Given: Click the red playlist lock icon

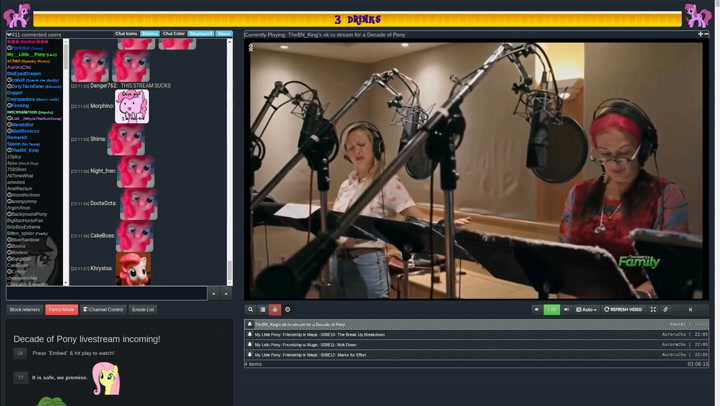Looking at the screenshot, I should [275, 310].
